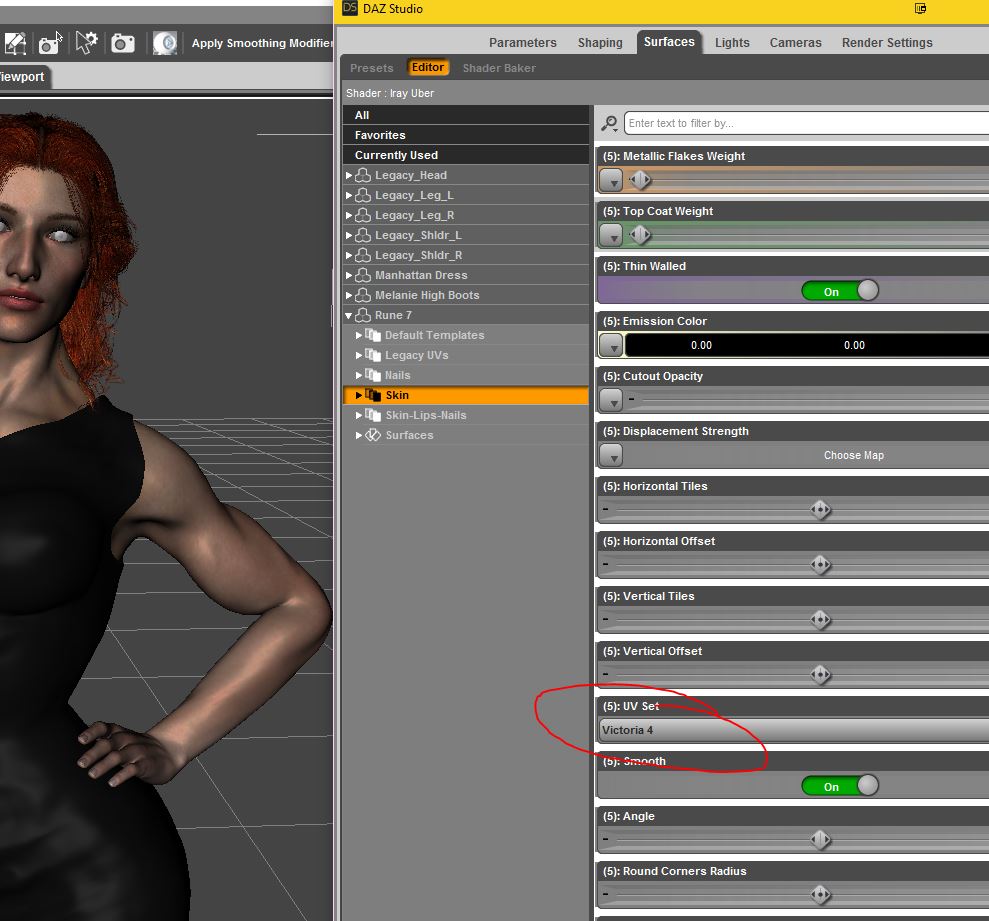Image resolution: width=989 pixels, height=921 pixels.
Task: Select the geometry editor pencil tool icon
Action: [x=15, y=43]
